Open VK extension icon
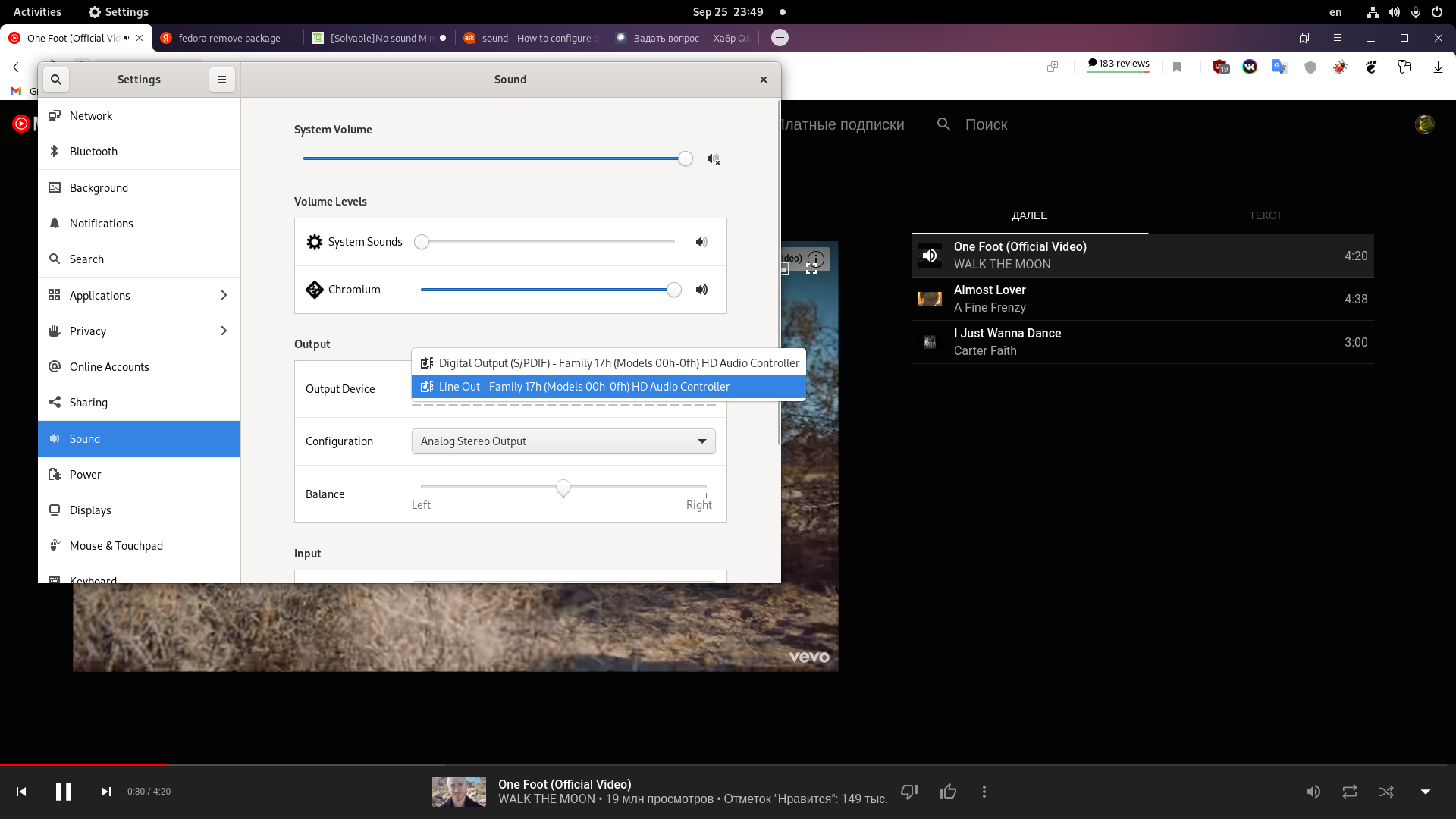This screenshot has height=819, width=1456. tap(1250, 67)
